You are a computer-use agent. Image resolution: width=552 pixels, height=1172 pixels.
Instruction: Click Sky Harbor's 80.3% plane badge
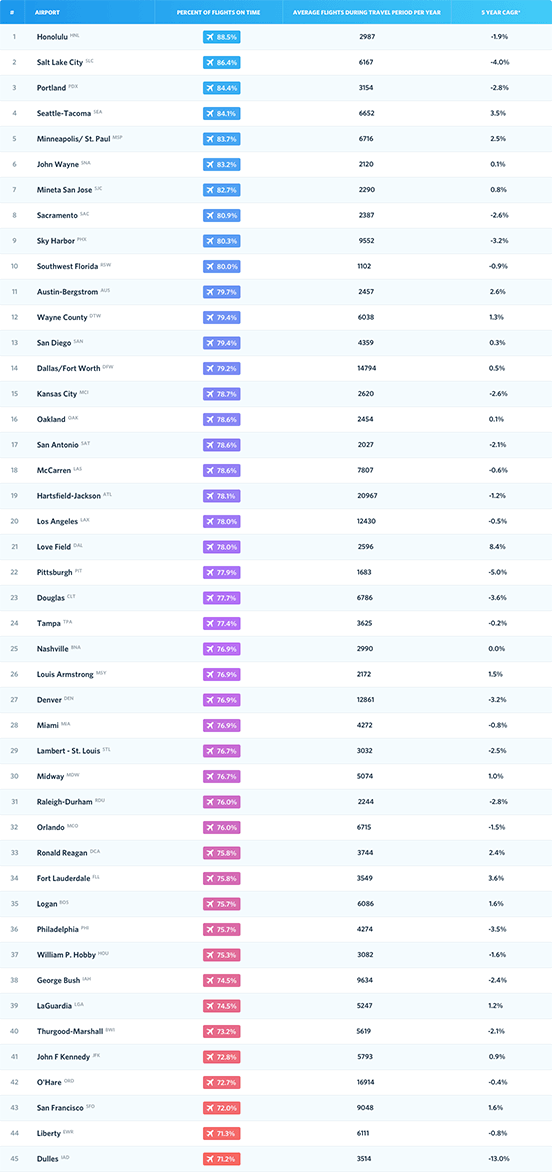coord(222,241)
